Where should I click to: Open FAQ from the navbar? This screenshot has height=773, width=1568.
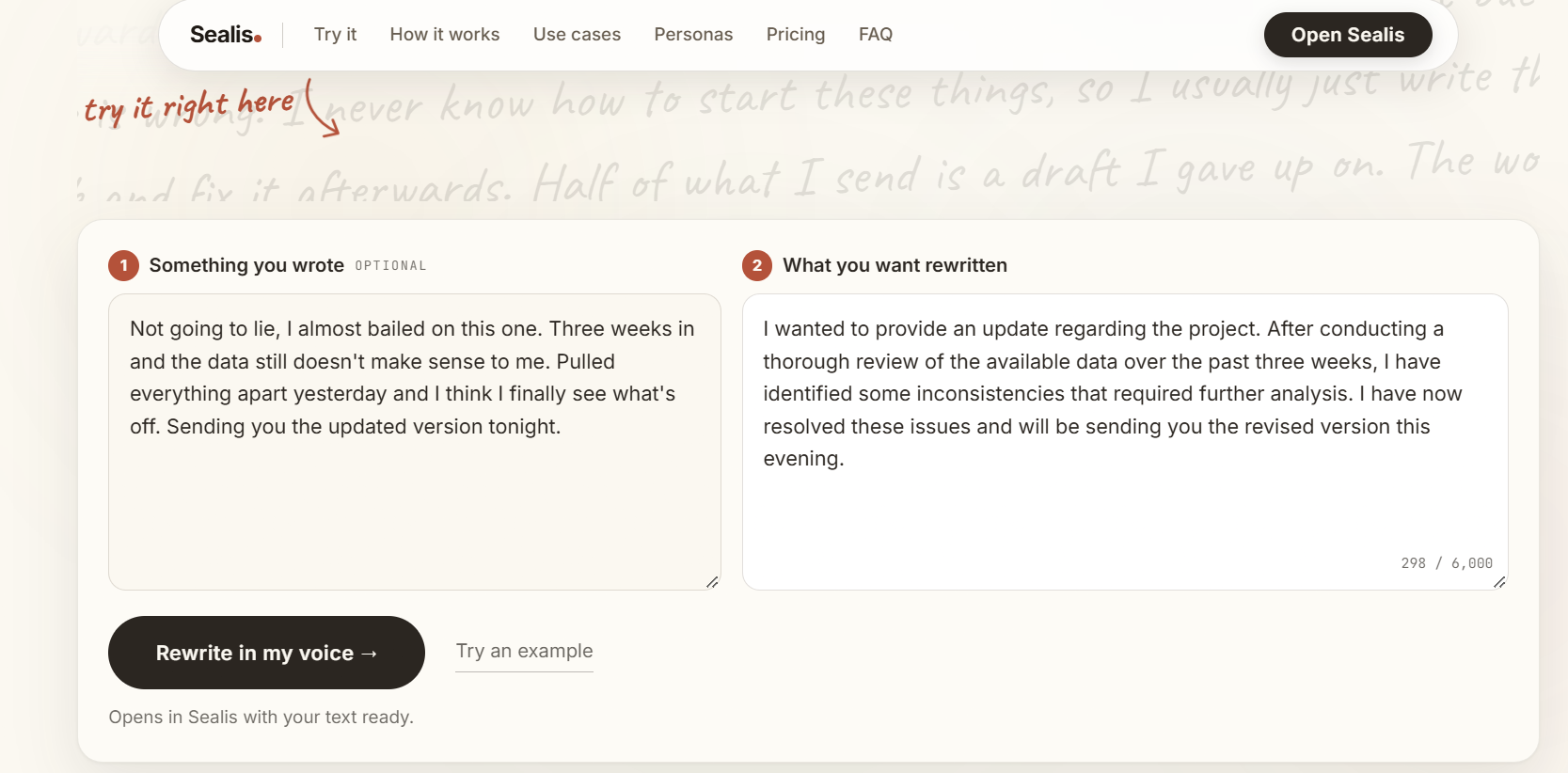click(x=876, y=35)
